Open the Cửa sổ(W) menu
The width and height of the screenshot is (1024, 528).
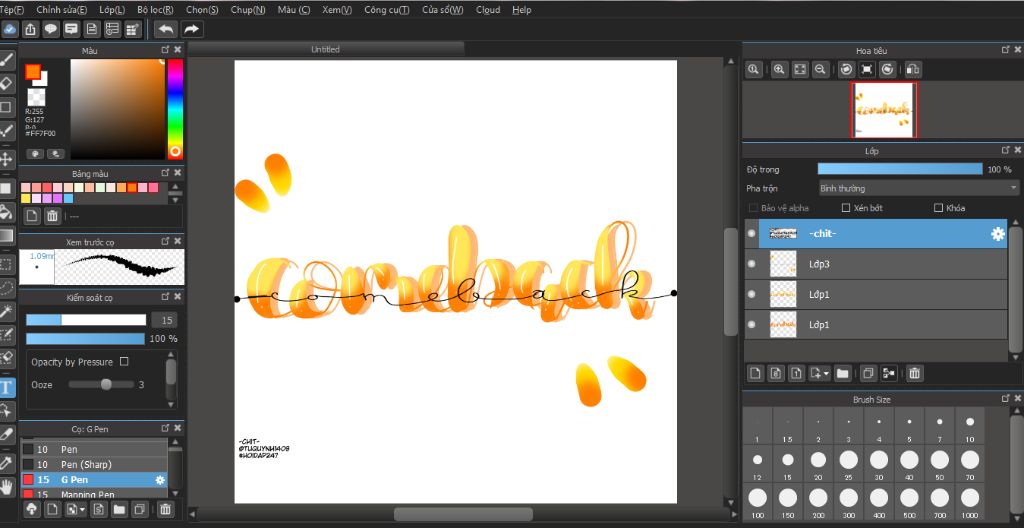443,10
